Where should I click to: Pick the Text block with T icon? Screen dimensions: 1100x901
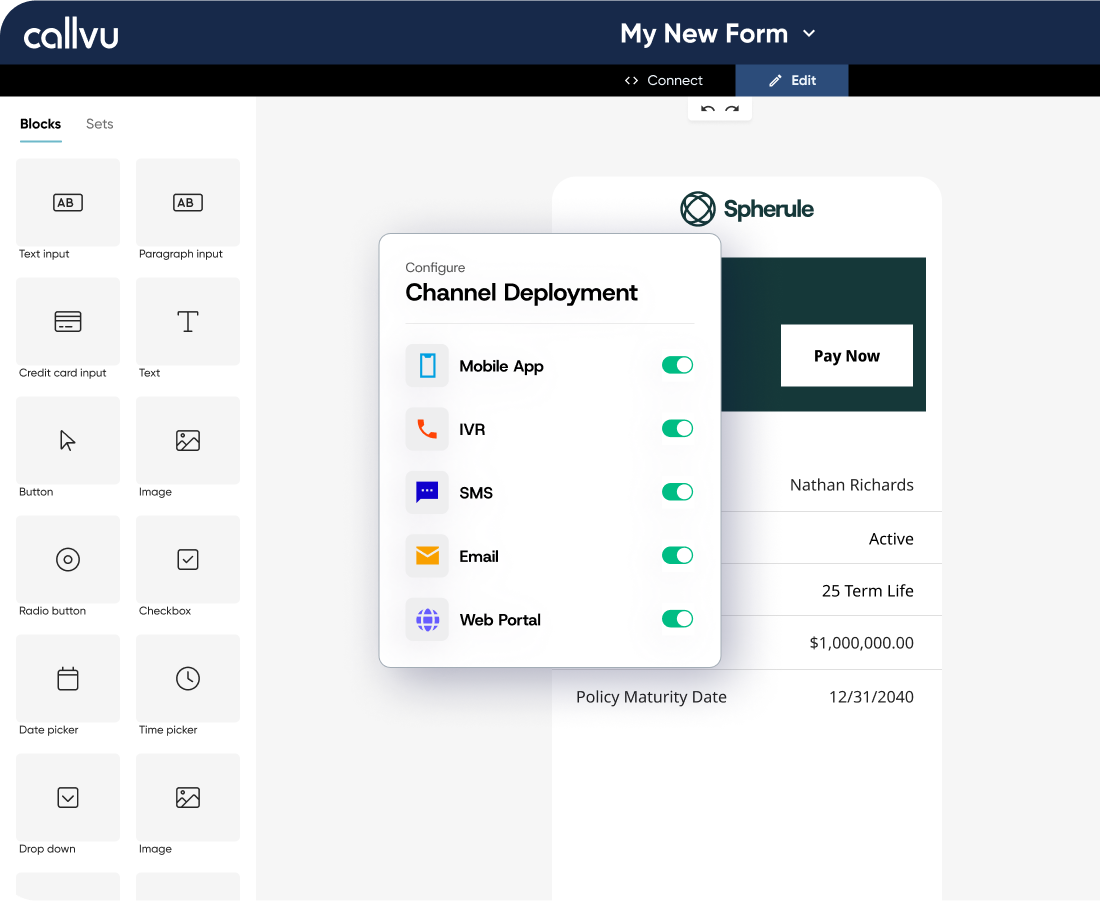(x=187, y=321)
